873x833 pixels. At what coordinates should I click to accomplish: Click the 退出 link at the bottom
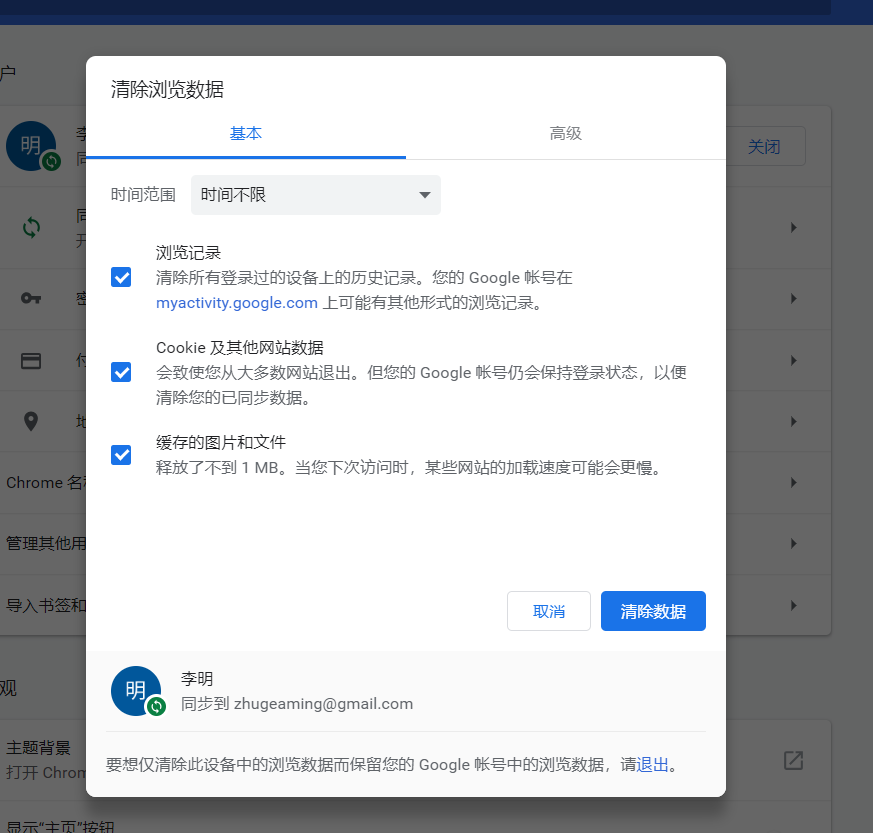tap(651, 763)
